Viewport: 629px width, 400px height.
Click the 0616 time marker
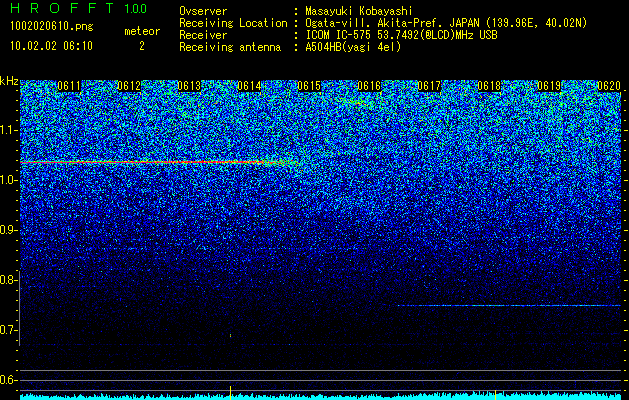tap(369, 86)
